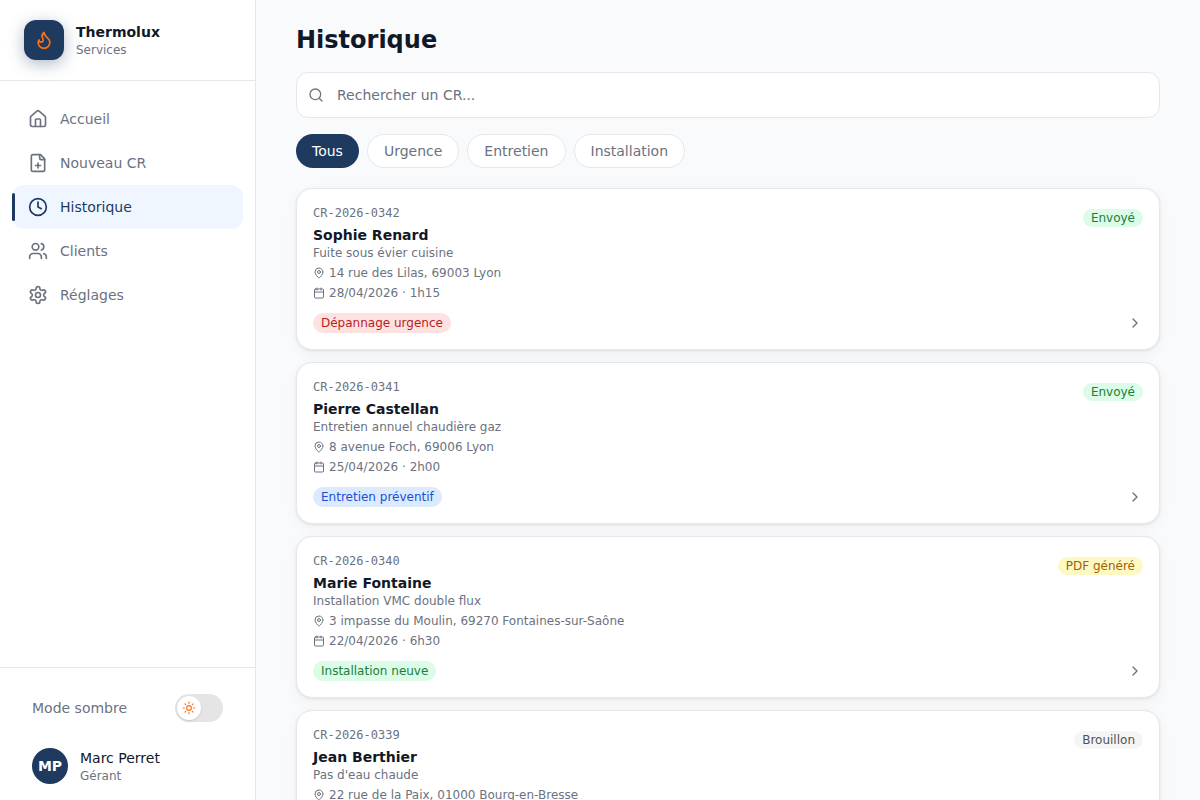
Task: Select the Tous filter tab
Action: tap(327, 151)
